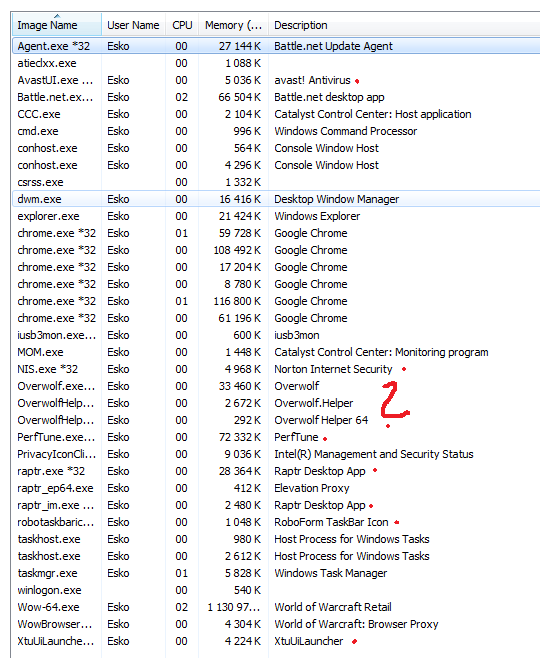Select the Wow-64.exe process

(x=276, y=607)
